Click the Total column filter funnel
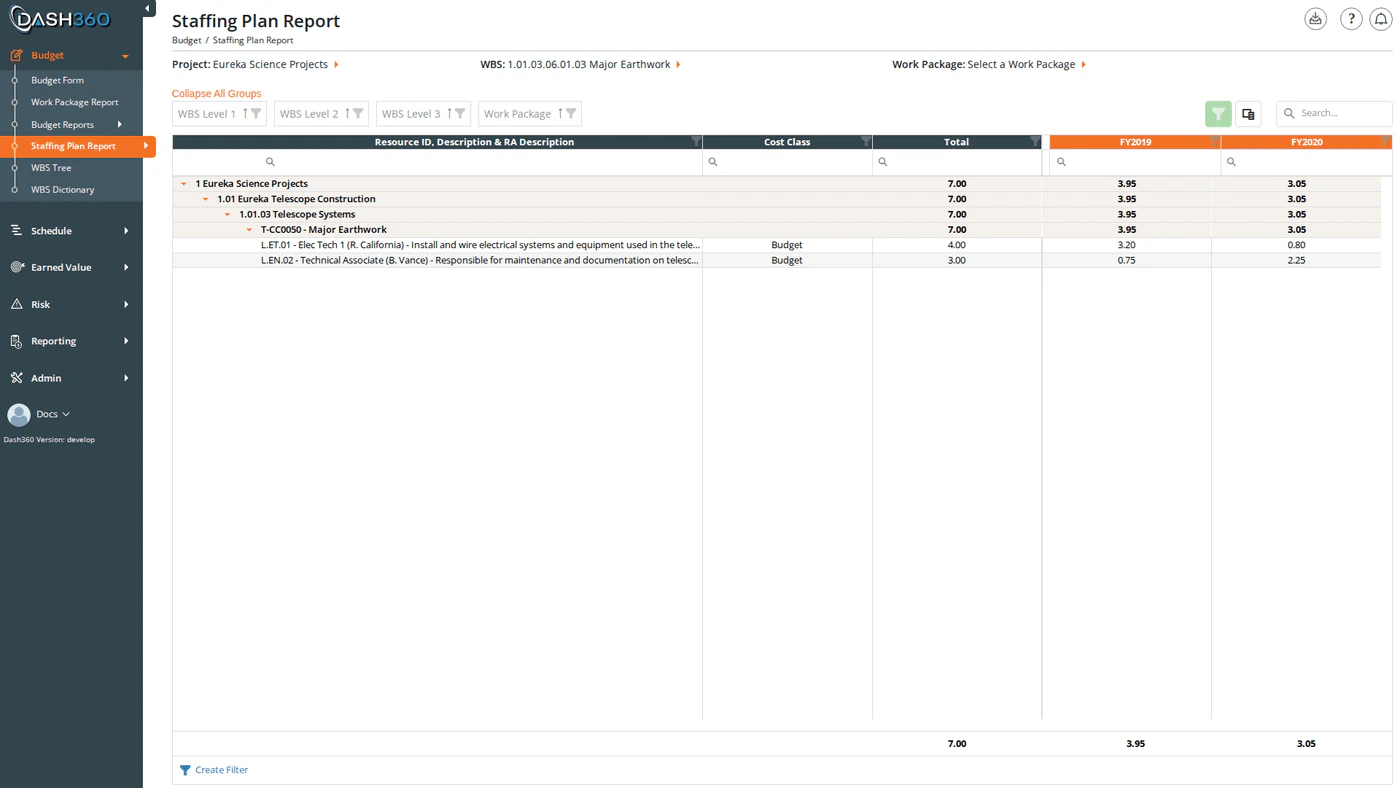This screenshot has width=1400, height=788. (1036, 141)
